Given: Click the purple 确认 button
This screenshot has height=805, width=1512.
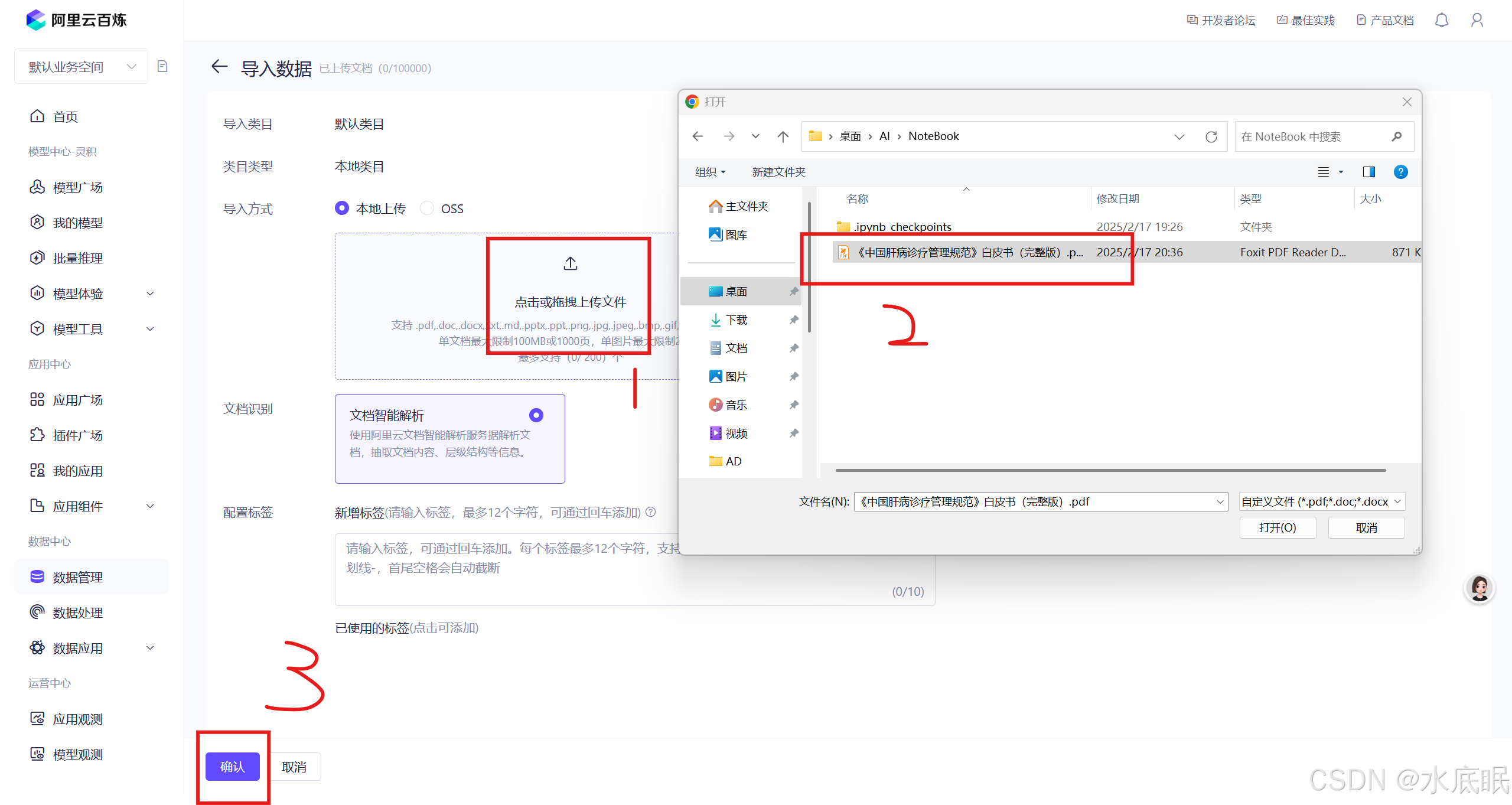Looking at the screenshot, I should (232, 767).
